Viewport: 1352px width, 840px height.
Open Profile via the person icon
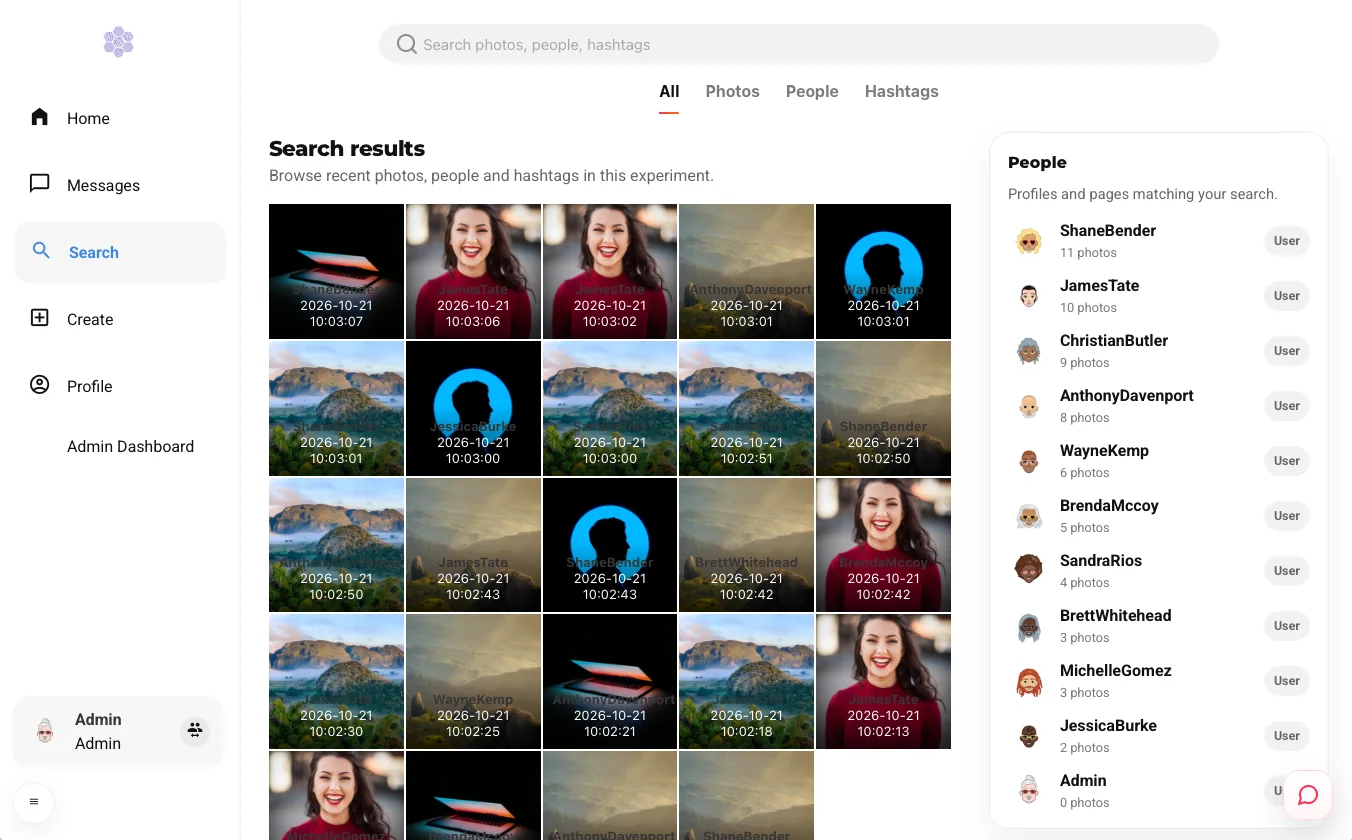(x=40, y=385)
